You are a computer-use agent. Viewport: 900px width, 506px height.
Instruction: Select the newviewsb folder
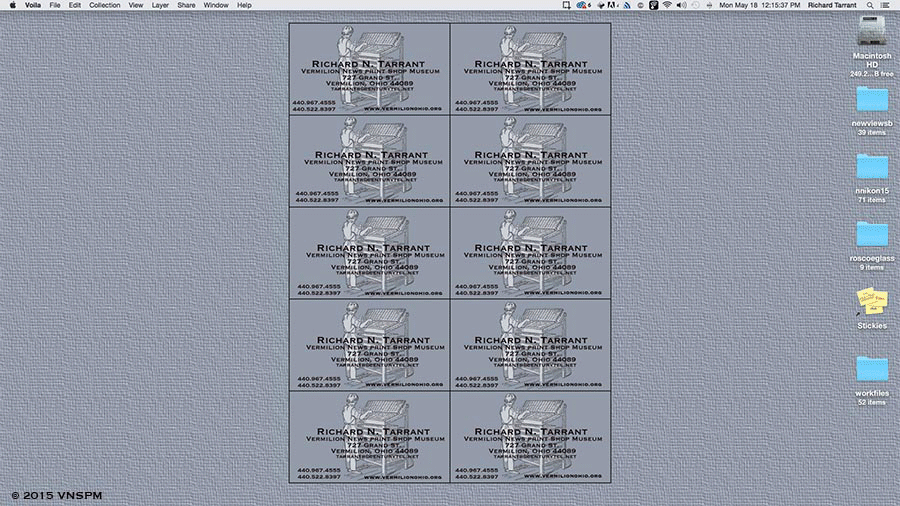click(x=872, y=100)
